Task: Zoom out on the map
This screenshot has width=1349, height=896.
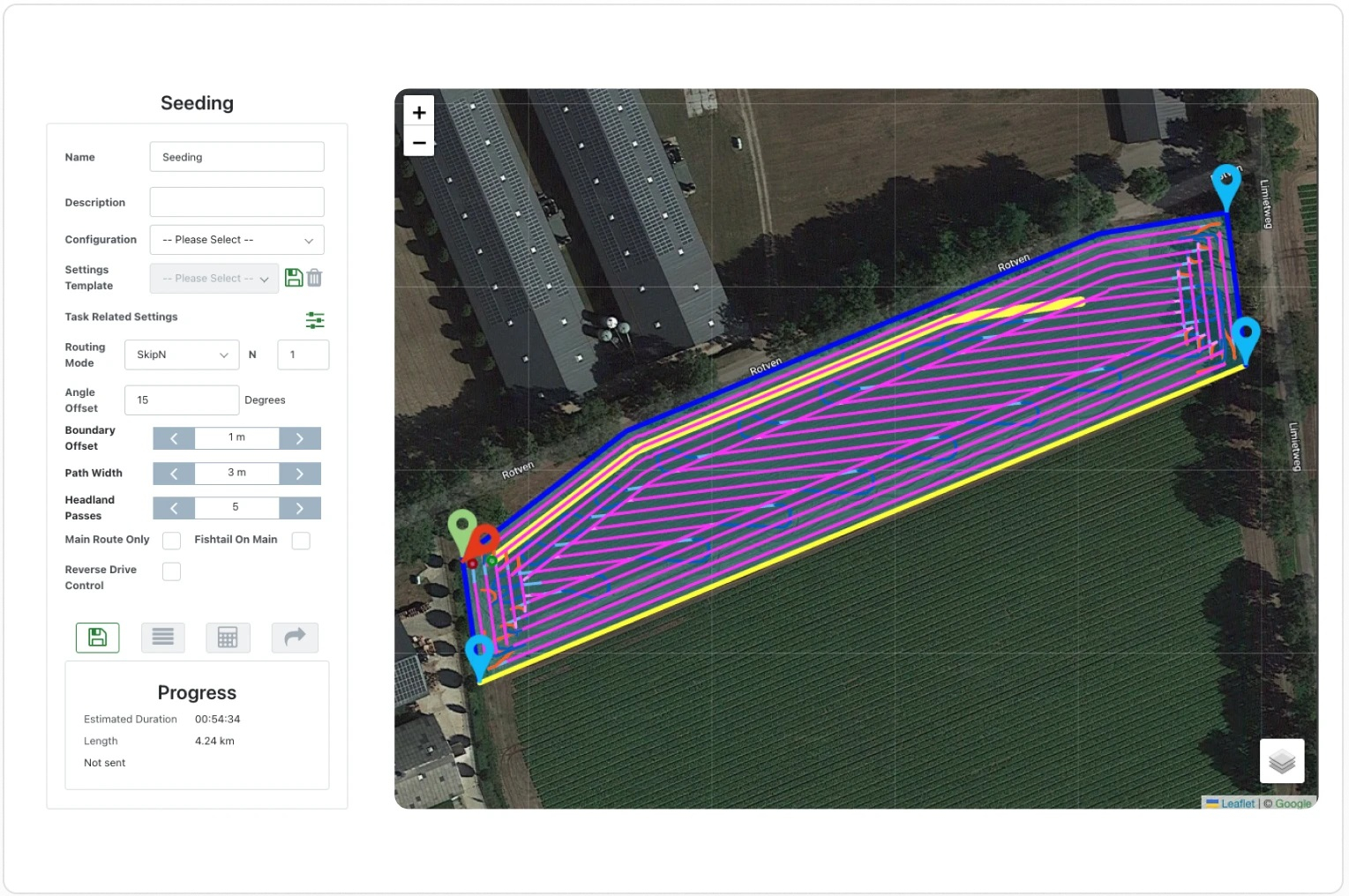Action: point(419,142)
